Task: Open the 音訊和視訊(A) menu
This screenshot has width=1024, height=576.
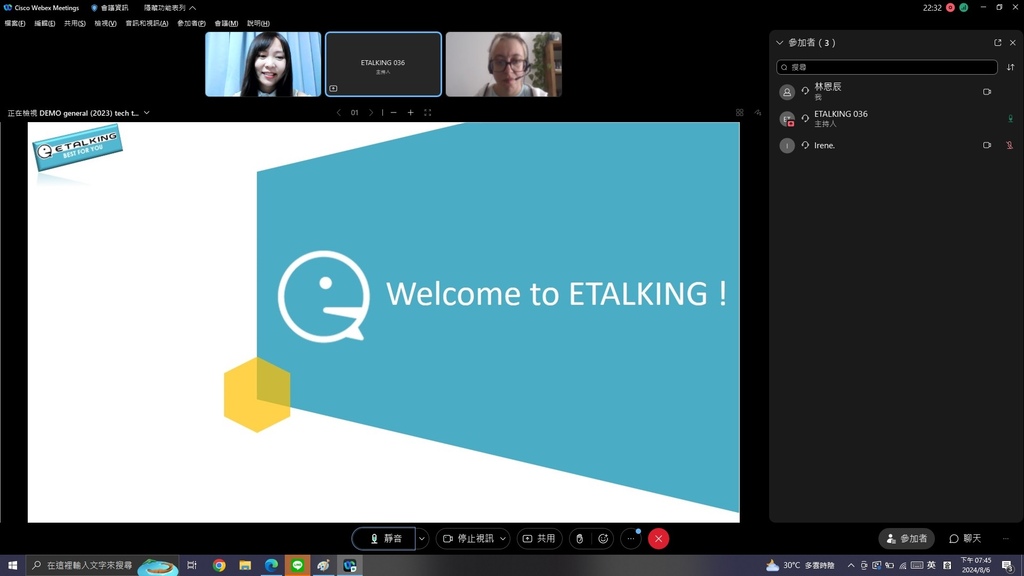Action: pyautogui.click(x=147, y=24)
